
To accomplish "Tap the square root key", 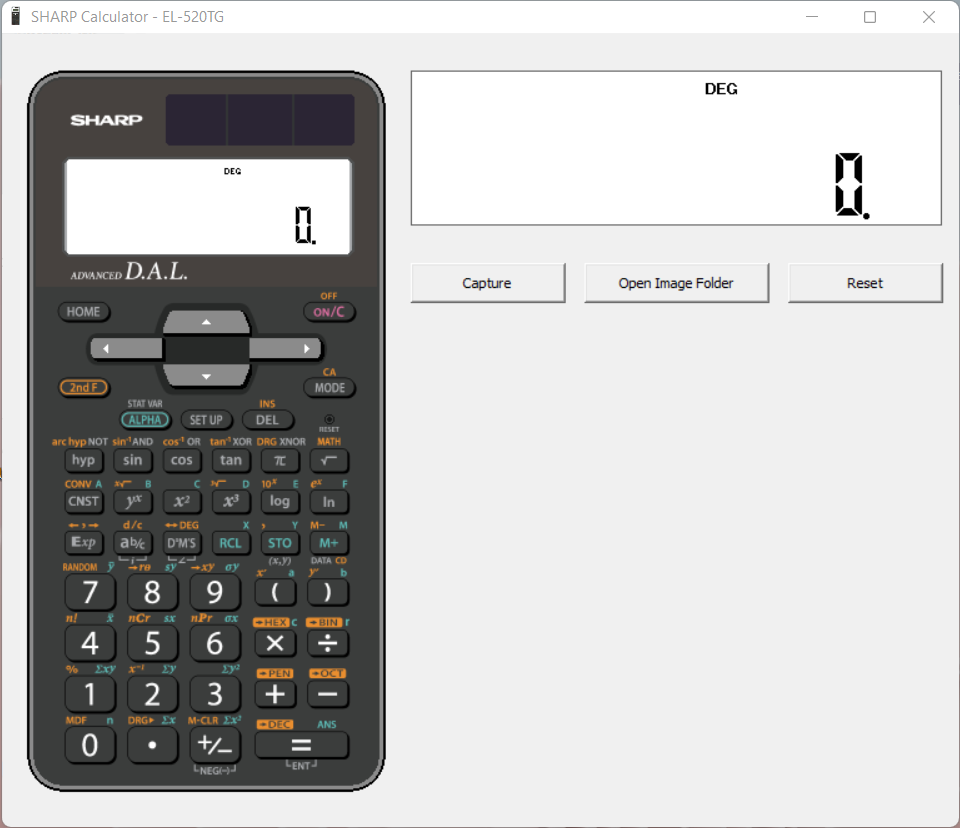I will 329,461.
